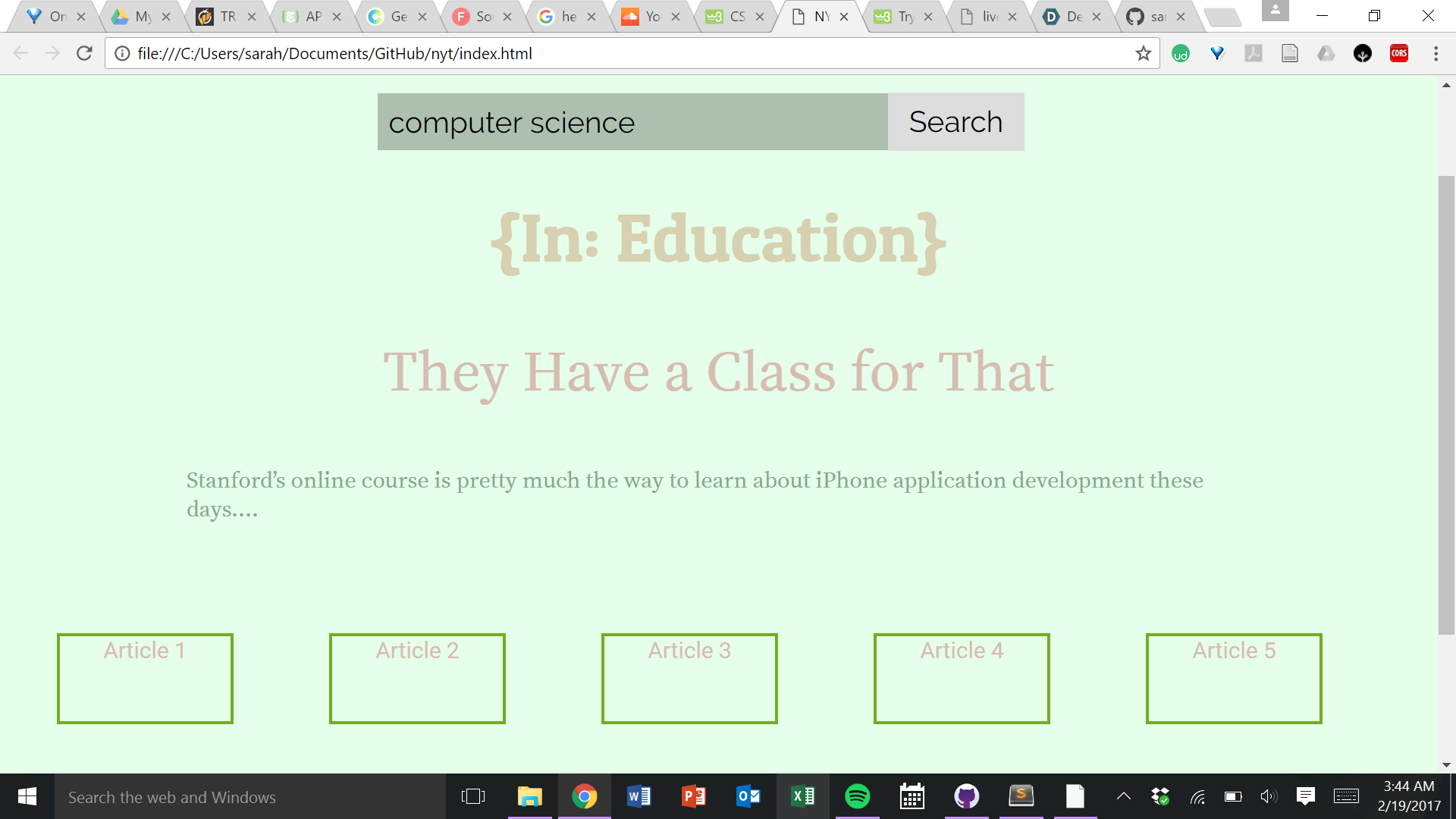The width and height of the screenshot is (1456, 819).
Task: Reload the page with refresh icon
Action: [x=84, y=53]
